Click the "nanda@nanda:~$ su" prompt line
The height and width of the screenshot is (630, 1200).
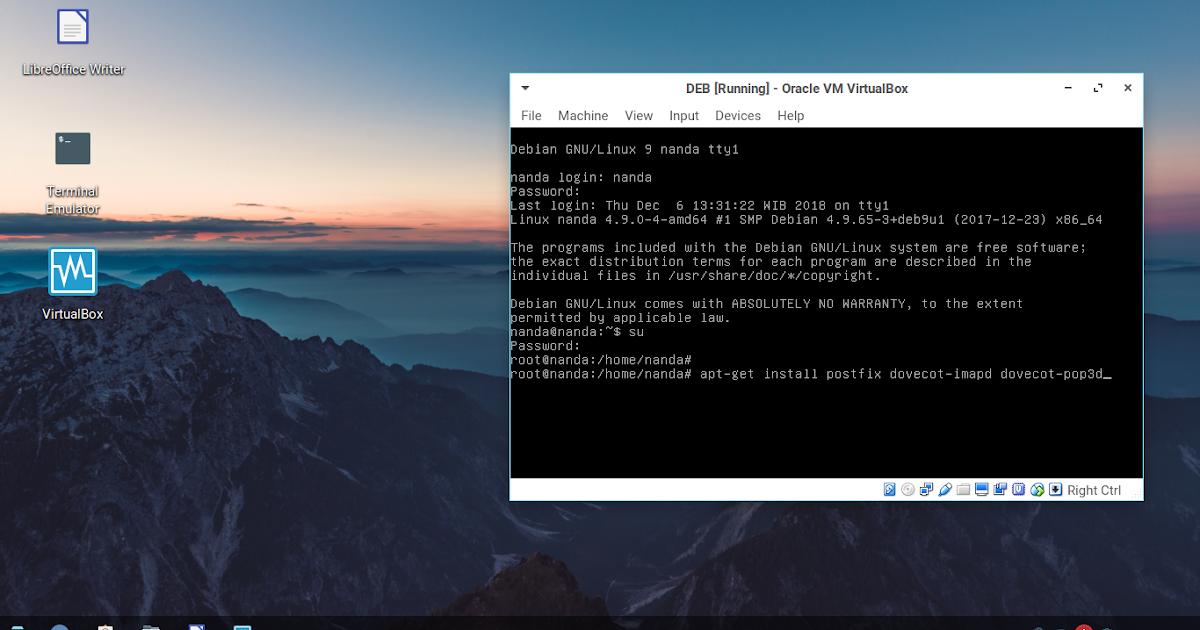577,331
